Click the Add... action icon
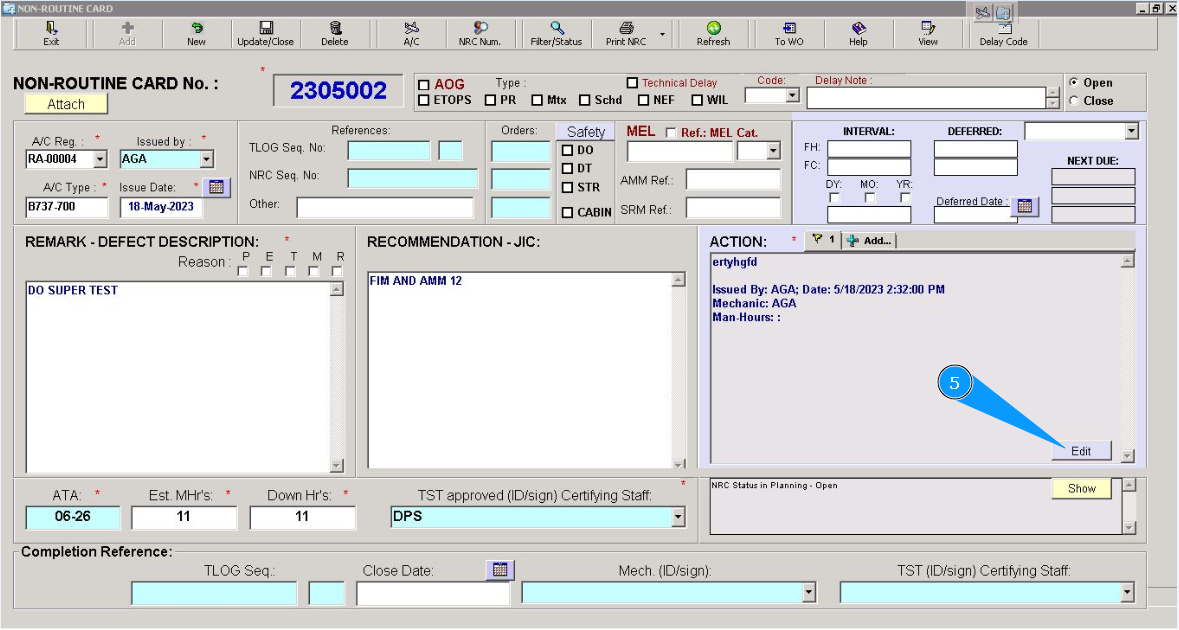Viewport: 1179px width, 630px height. pos(852,241)
